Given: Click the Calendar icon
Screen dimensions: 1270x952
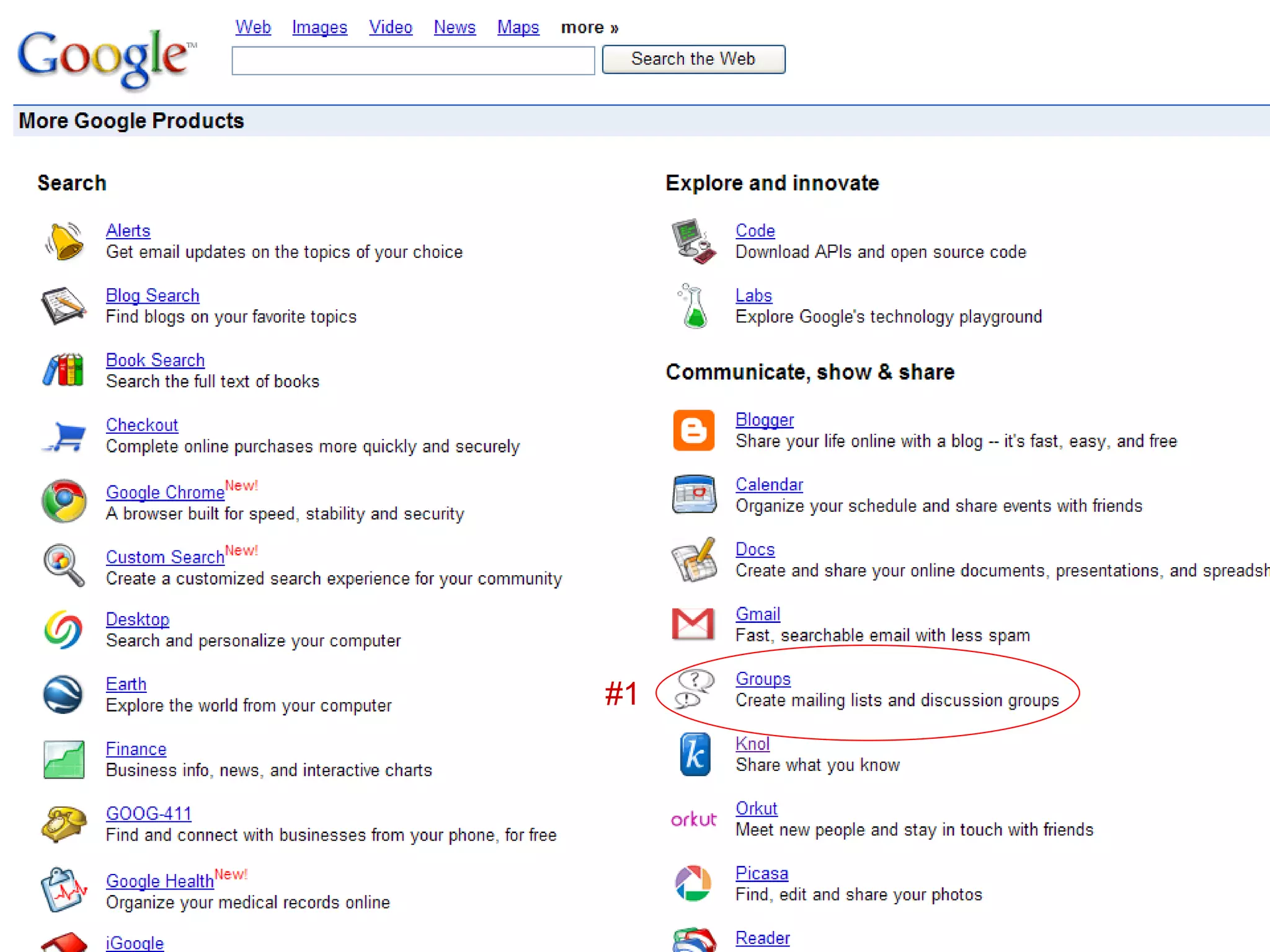Looking at the screenshot, I should pyautogui.click(x=694, y=494).
